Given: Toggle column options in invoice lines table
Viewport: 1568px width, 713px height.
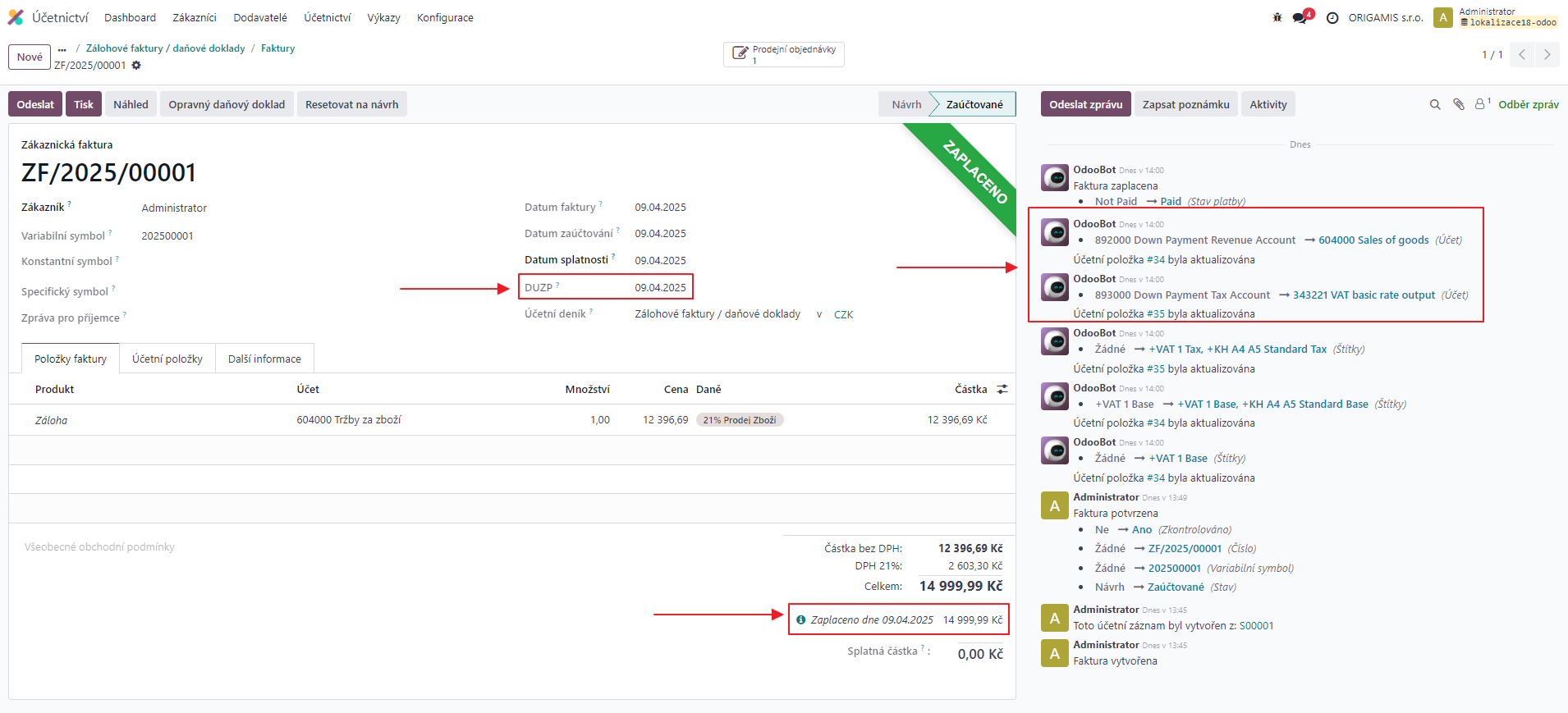Looking at the screenshot, I should (x=1002, y=390).
